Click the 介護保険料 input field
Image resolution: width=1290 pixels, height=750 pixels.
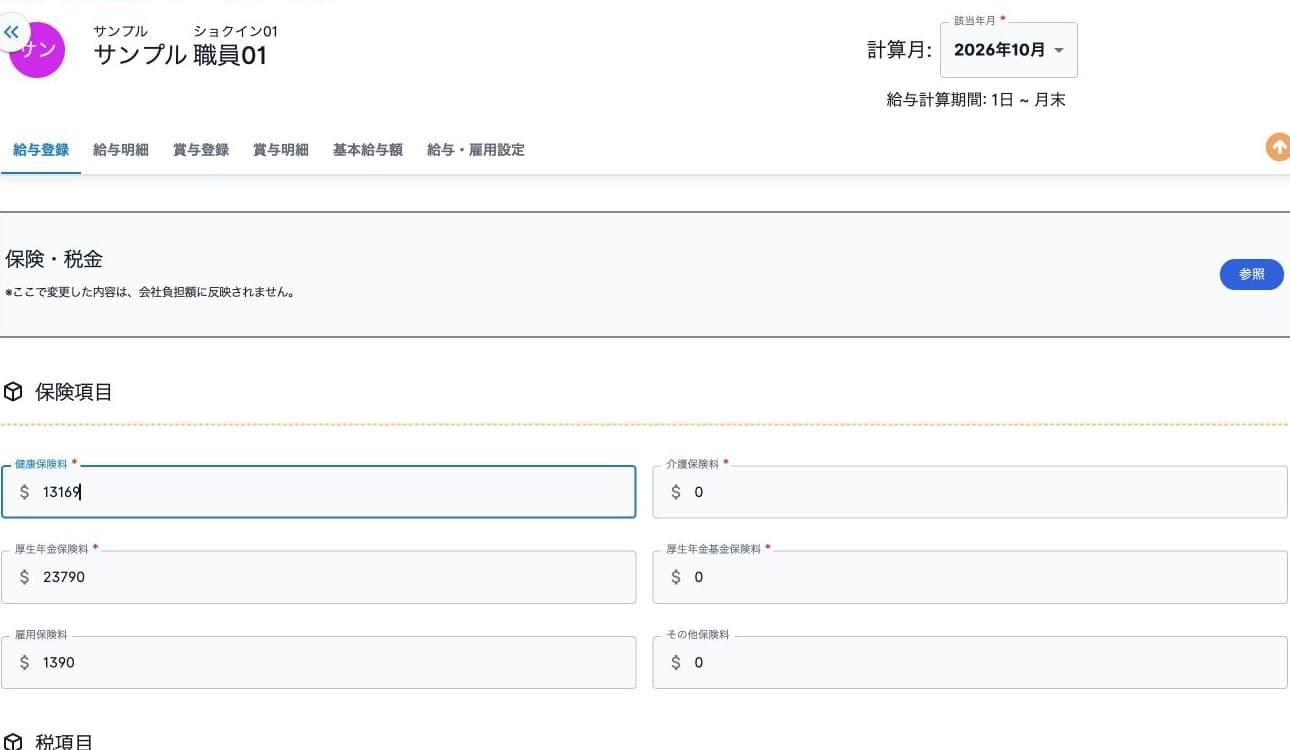coord(970,492)
